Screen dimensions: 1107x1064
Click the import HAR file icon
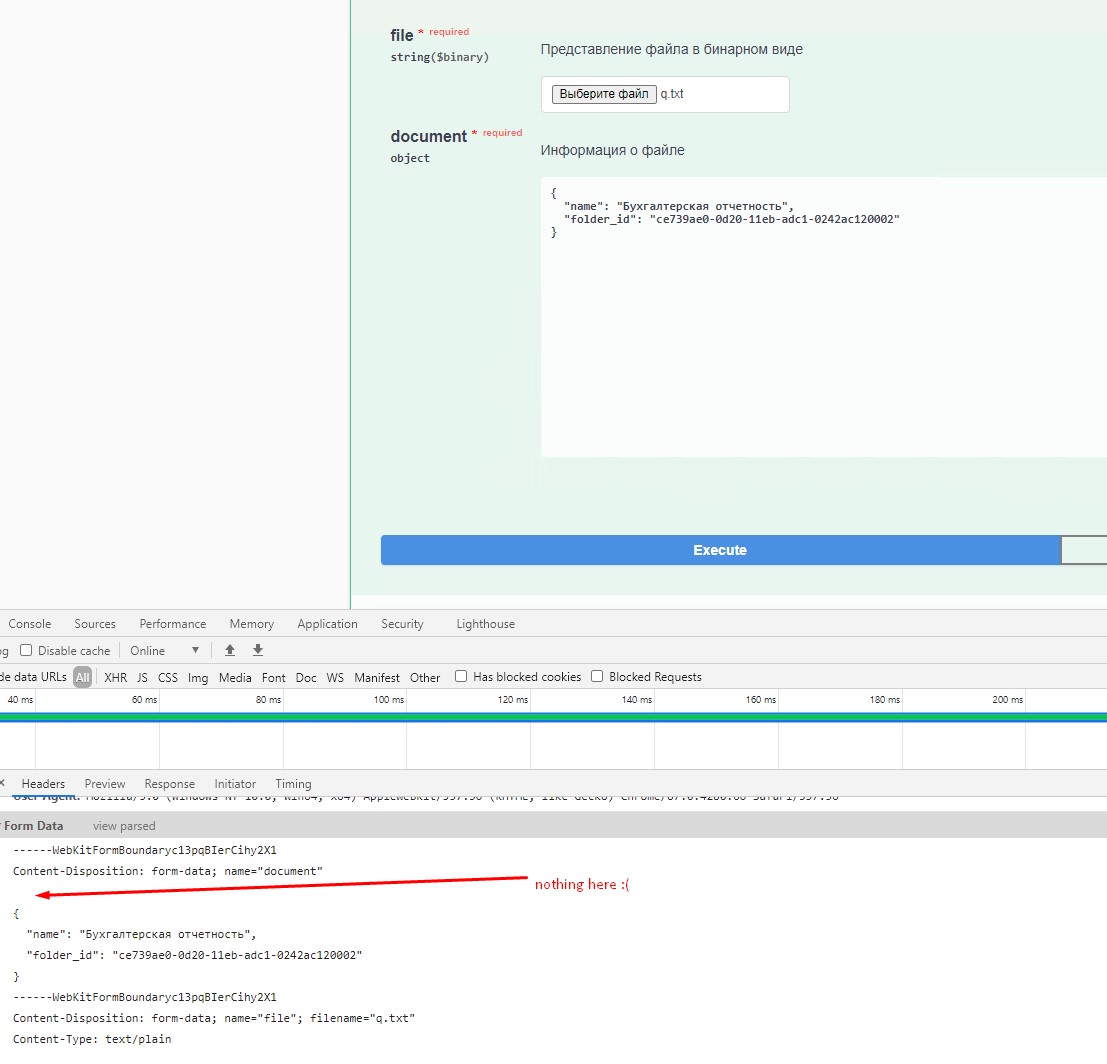pos(230,650)
